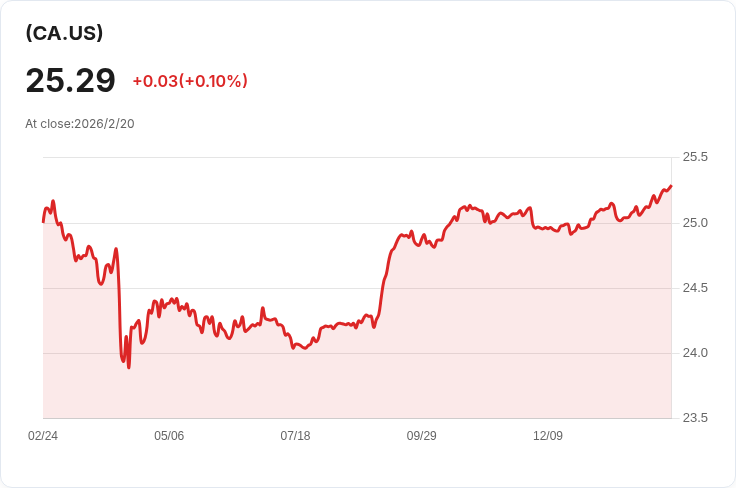The image size is (736, 488).
Task: Click the (CA.US) ticker title
Action: pos(64,33)
